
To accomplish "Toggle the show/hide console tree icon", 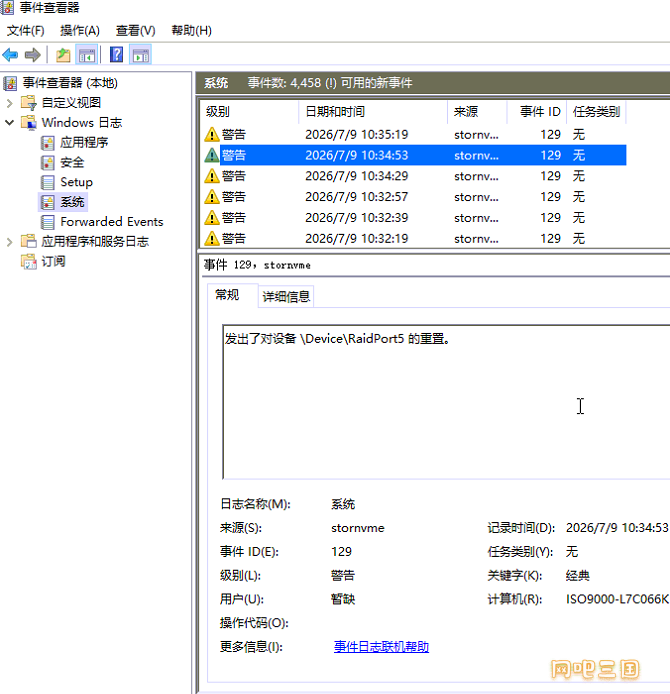I will click(87, 55).
